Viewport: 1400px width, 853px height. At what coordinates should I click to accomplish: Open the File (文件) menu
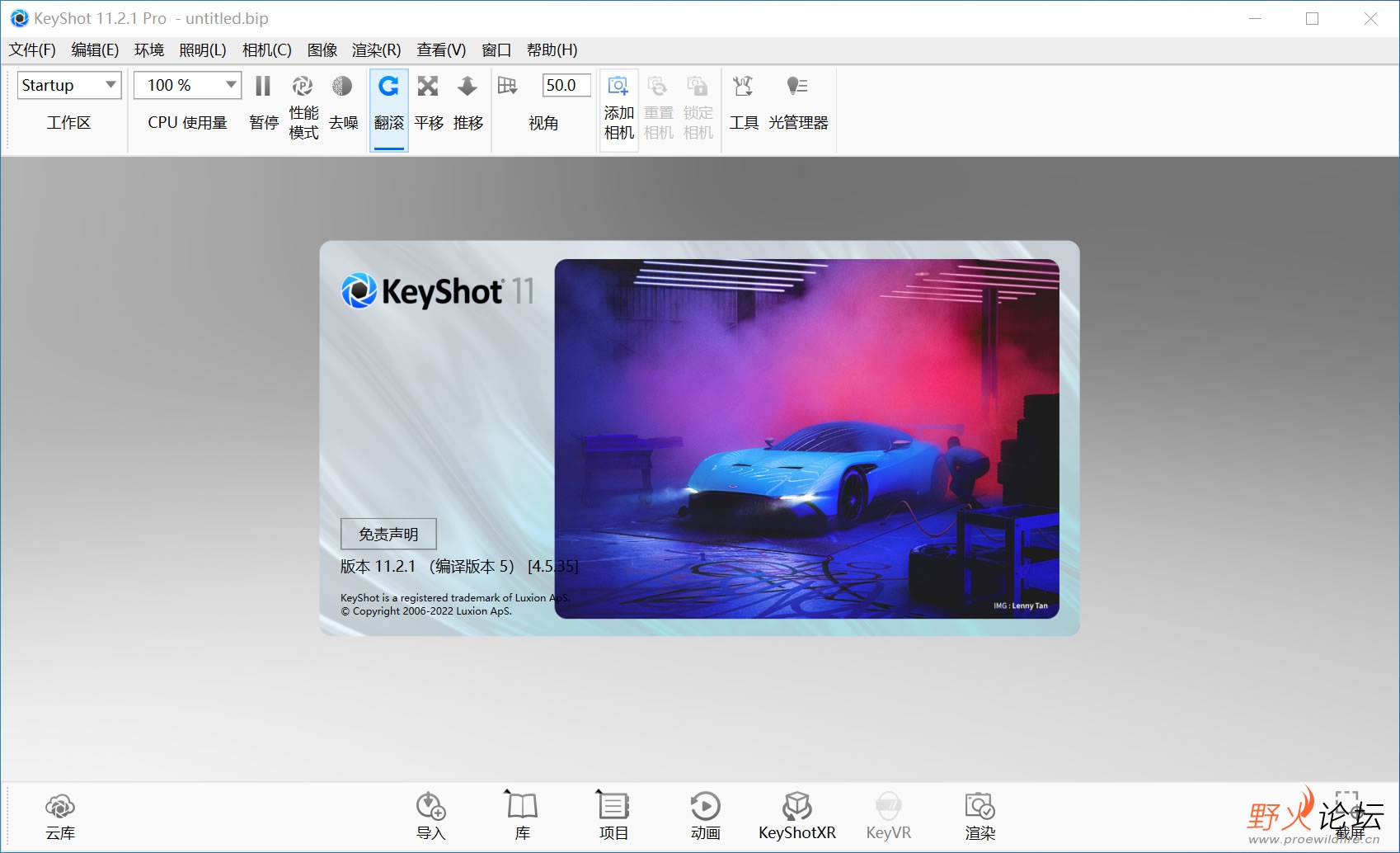pos(32,50)
